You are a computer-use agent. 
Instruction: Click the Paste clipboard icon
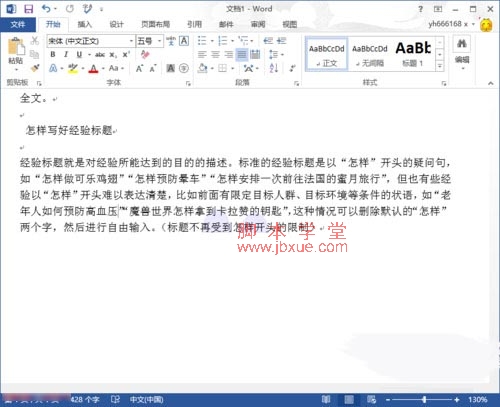16,47
